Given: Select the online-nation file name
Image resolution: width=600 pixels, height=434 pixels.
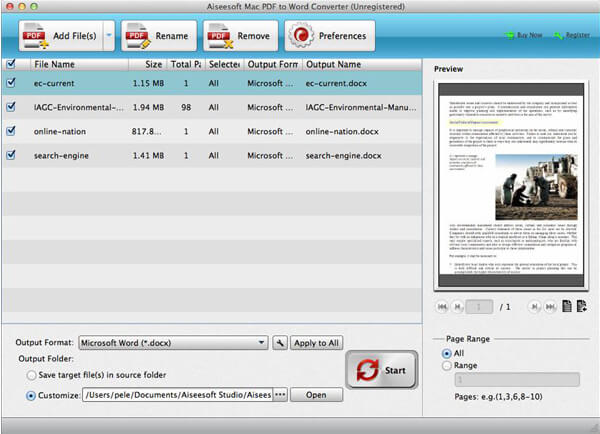Looking at the screenshot, I should pyautogui.click(x=60, y=132).
